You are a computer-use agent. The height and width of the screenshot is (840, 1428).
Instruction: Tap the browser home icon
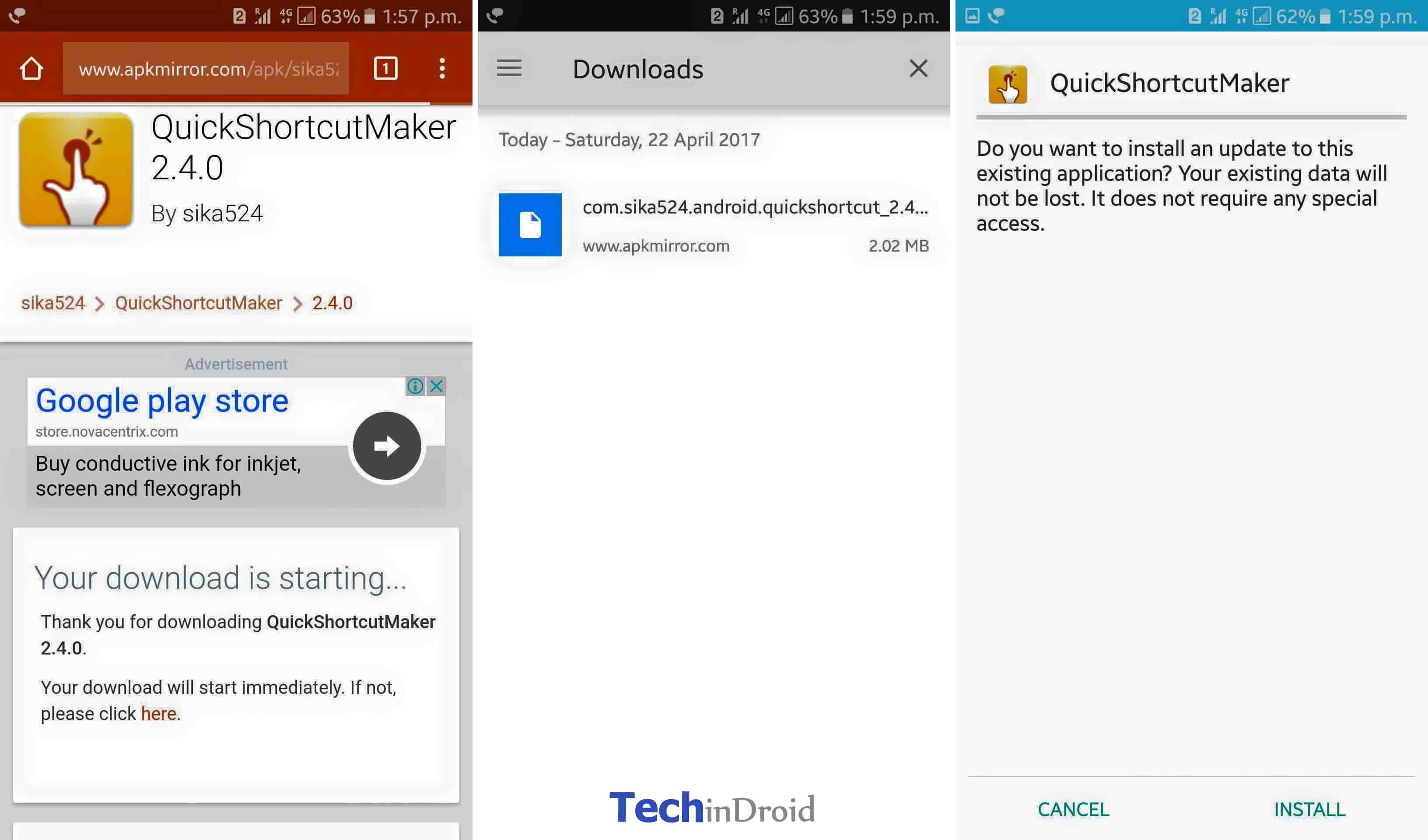[x=31, y=69]
